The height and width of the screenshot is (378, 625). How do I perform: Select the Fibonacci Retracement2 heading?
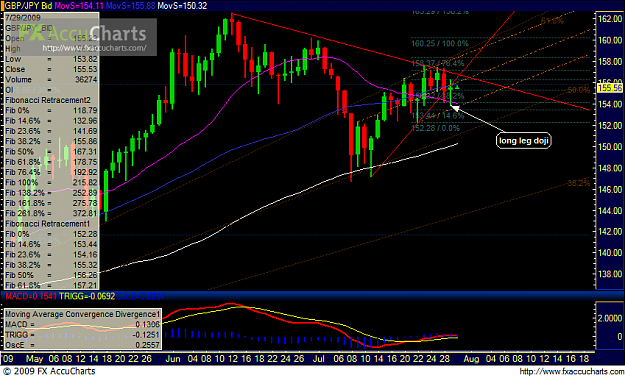(x=48, y=100)
